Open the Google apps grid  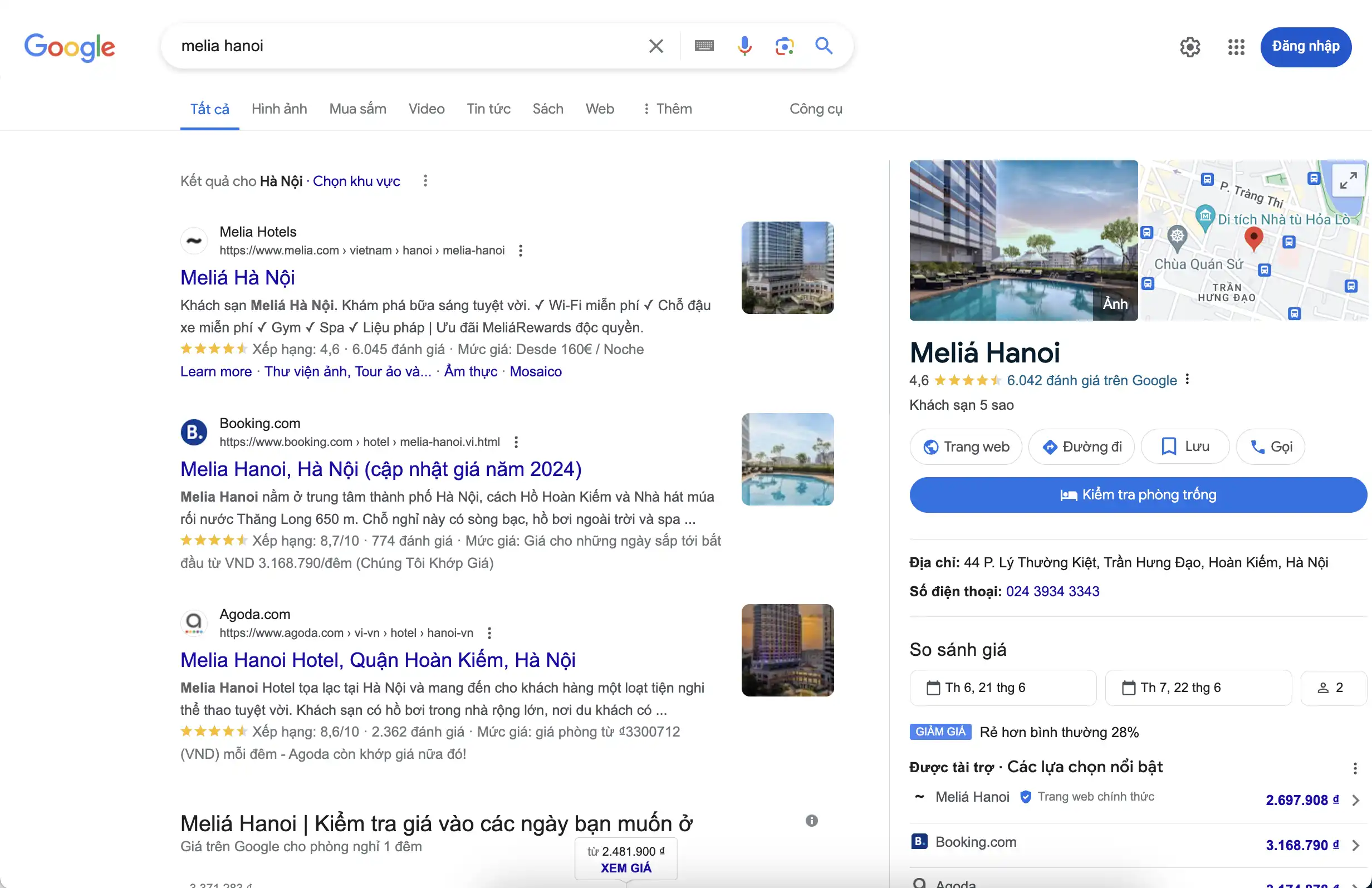(x=1236, y=47)
